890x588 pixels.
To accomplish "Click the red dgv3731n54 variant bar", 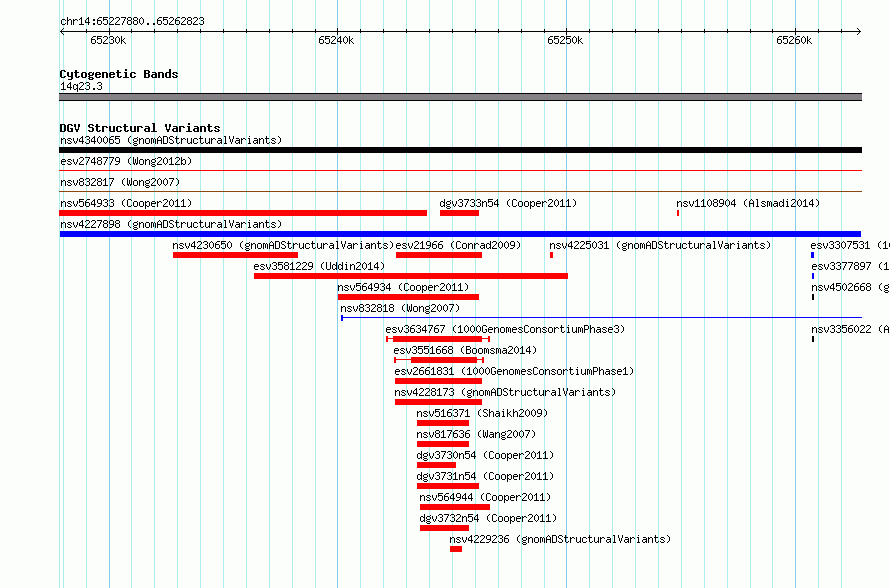I will click(448, 486).
